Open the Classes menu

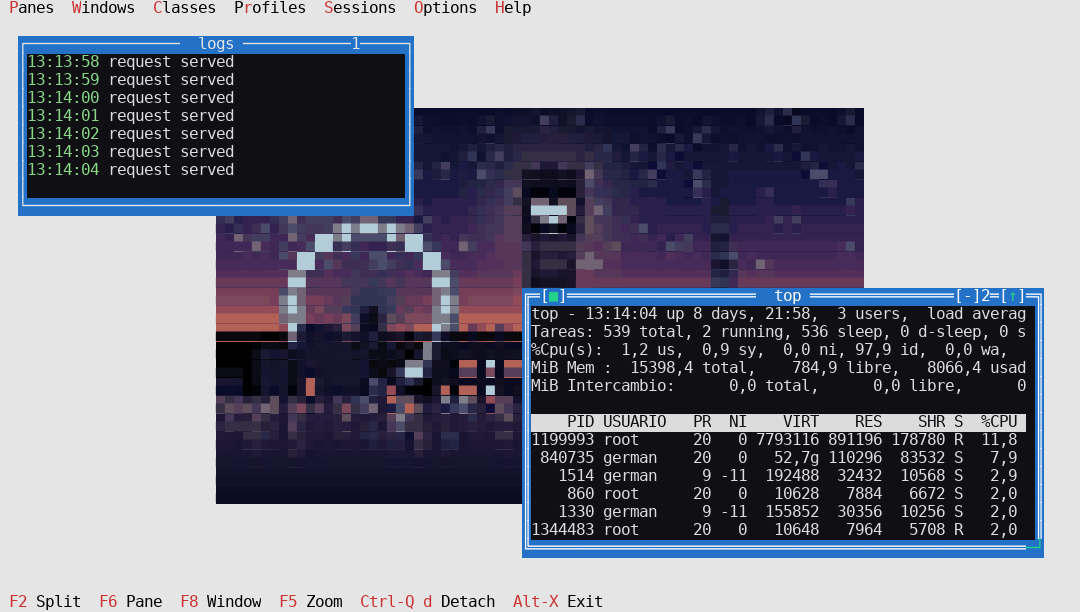click(184, 8)
